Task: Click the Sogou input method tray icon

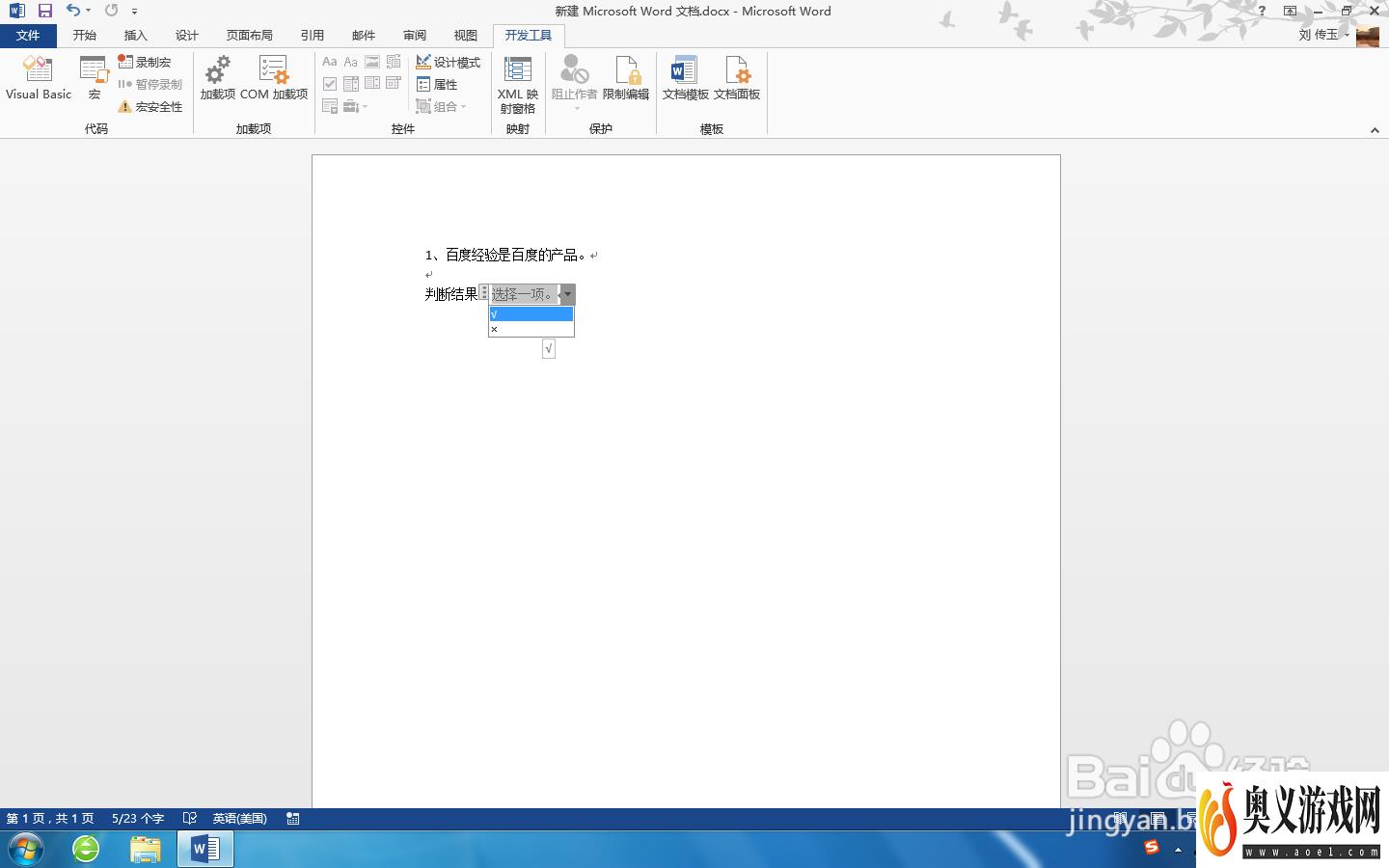Action: point(1152,848)
